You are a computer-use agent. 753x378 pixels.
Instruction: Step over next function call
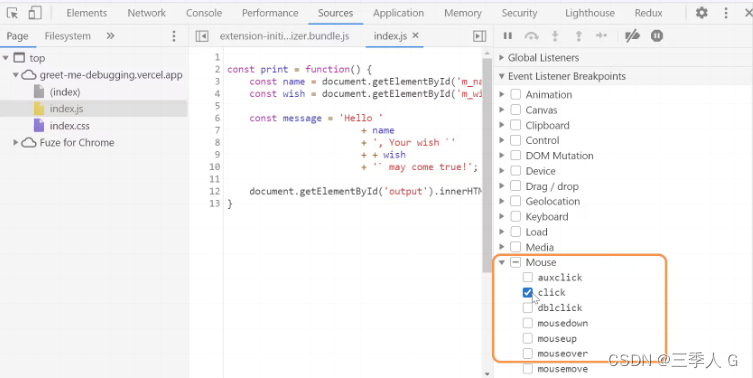click(x=531, y=36)
